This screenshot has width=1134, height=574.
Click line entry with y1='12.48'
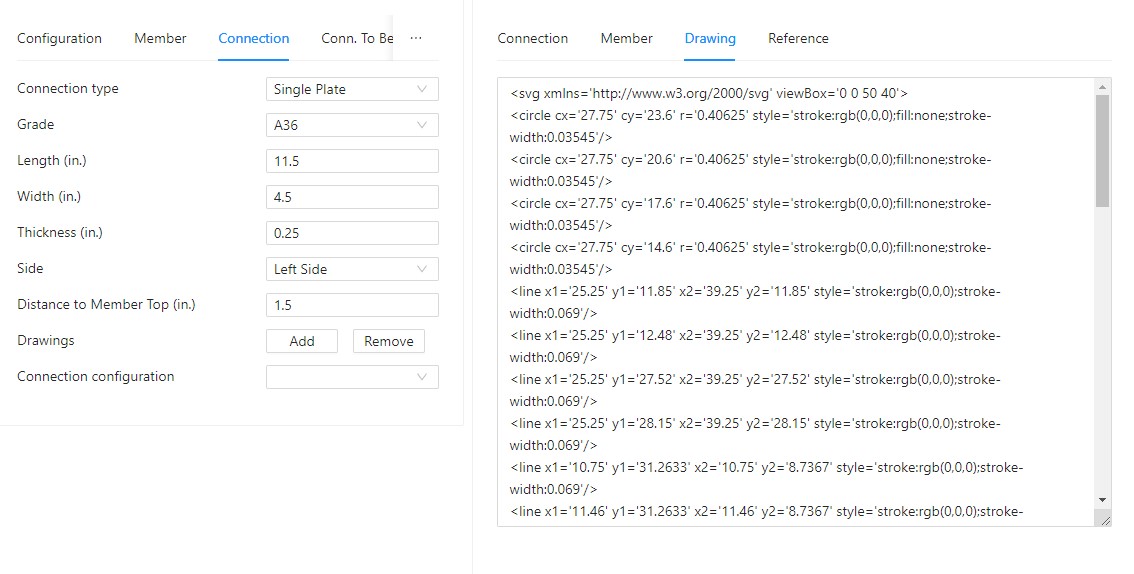(755, 346)
